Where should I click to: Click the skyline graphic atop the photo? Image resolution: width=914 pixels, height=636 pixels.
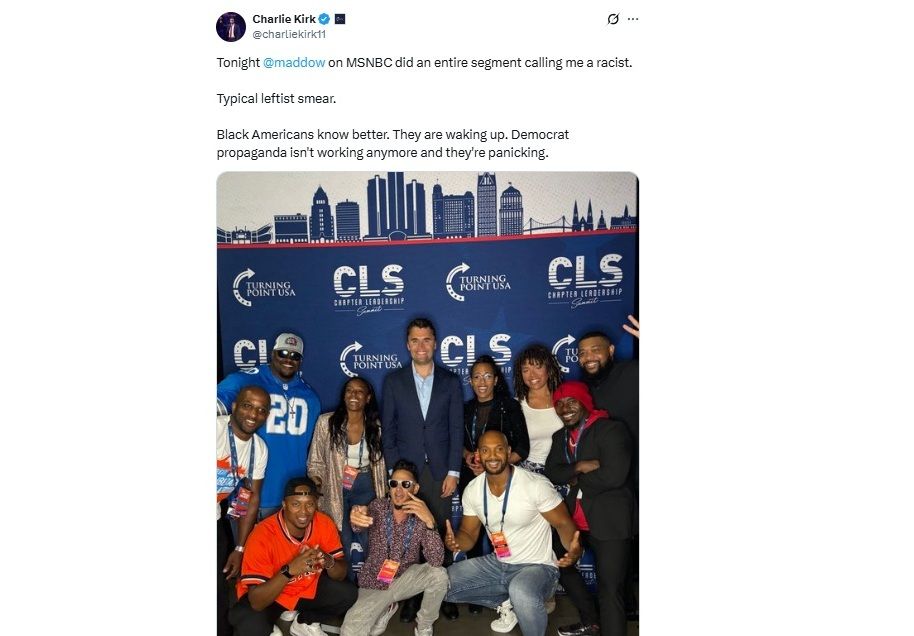coord(427,207)
